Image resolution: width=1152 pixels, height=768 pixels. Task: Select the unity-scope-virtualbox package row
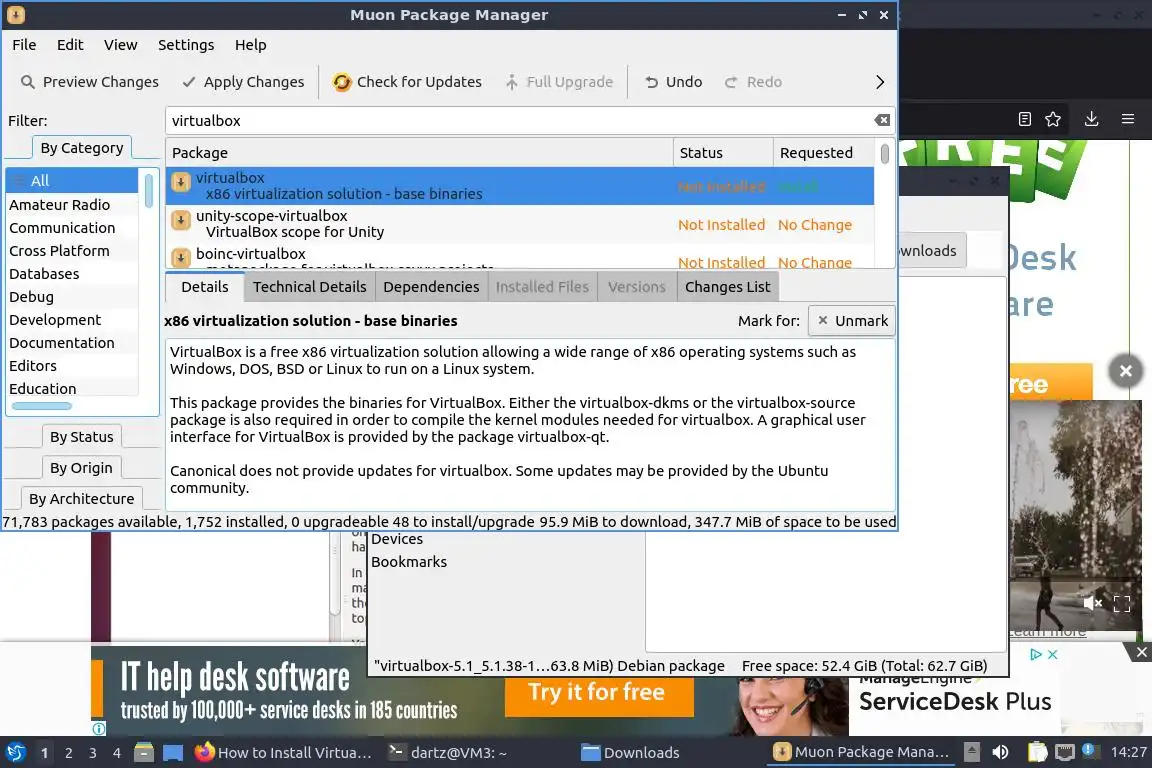click(520, 223)
